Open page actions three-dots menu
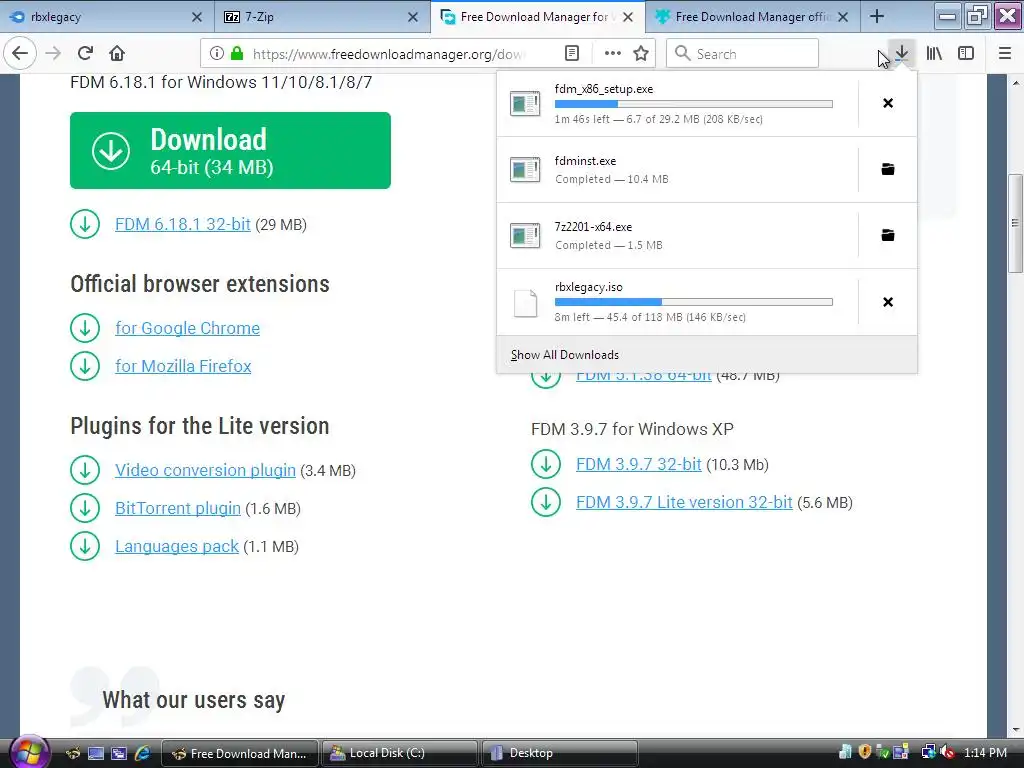Viewport: 1024px width, 768px height. [613, 54]
